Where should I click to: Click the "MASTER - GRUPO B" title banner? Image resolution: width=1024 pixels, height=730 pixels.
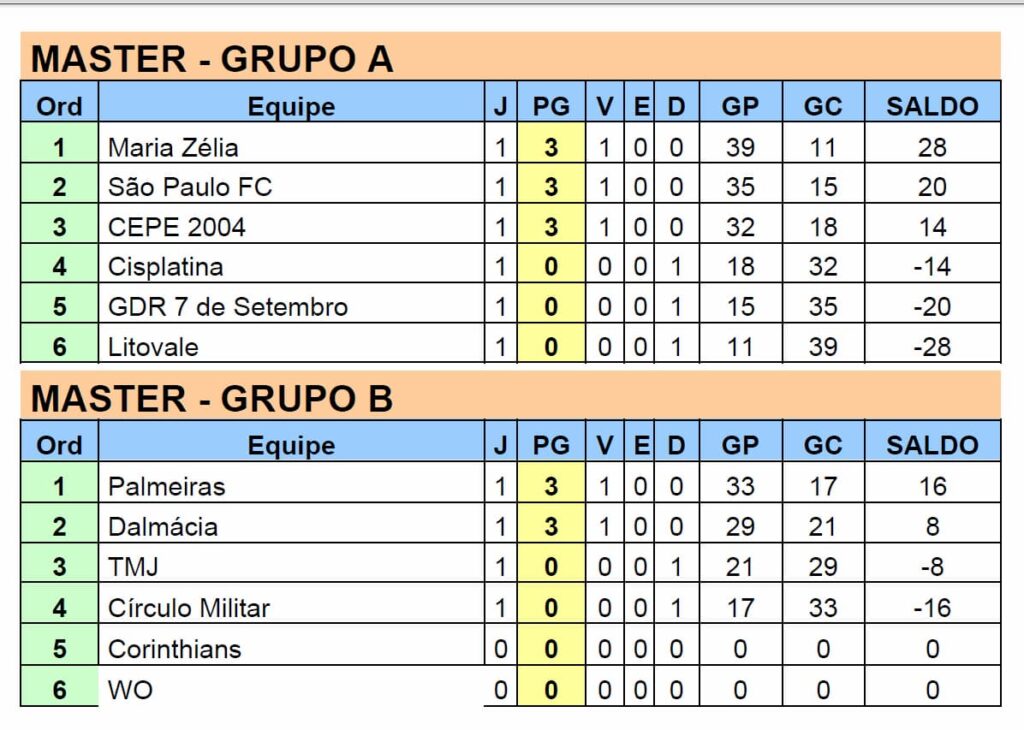[x=212, y=398]
